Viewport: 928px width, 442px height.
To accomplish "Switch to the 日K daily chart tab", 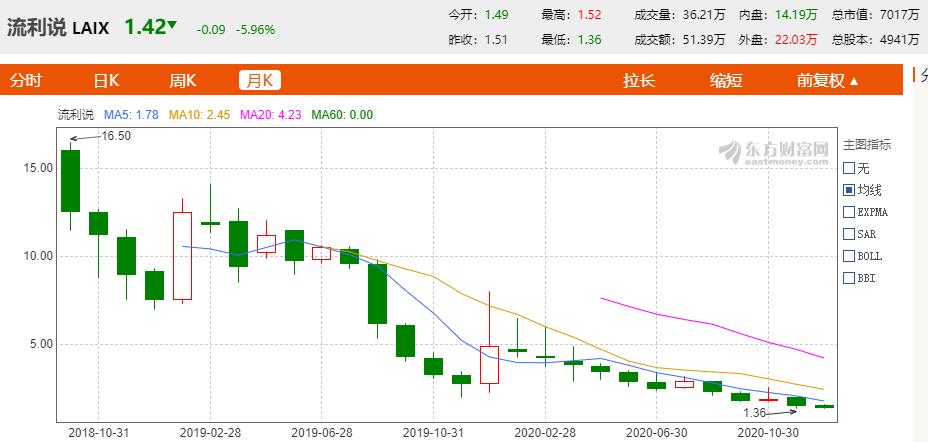I will (x=107, y=80).
